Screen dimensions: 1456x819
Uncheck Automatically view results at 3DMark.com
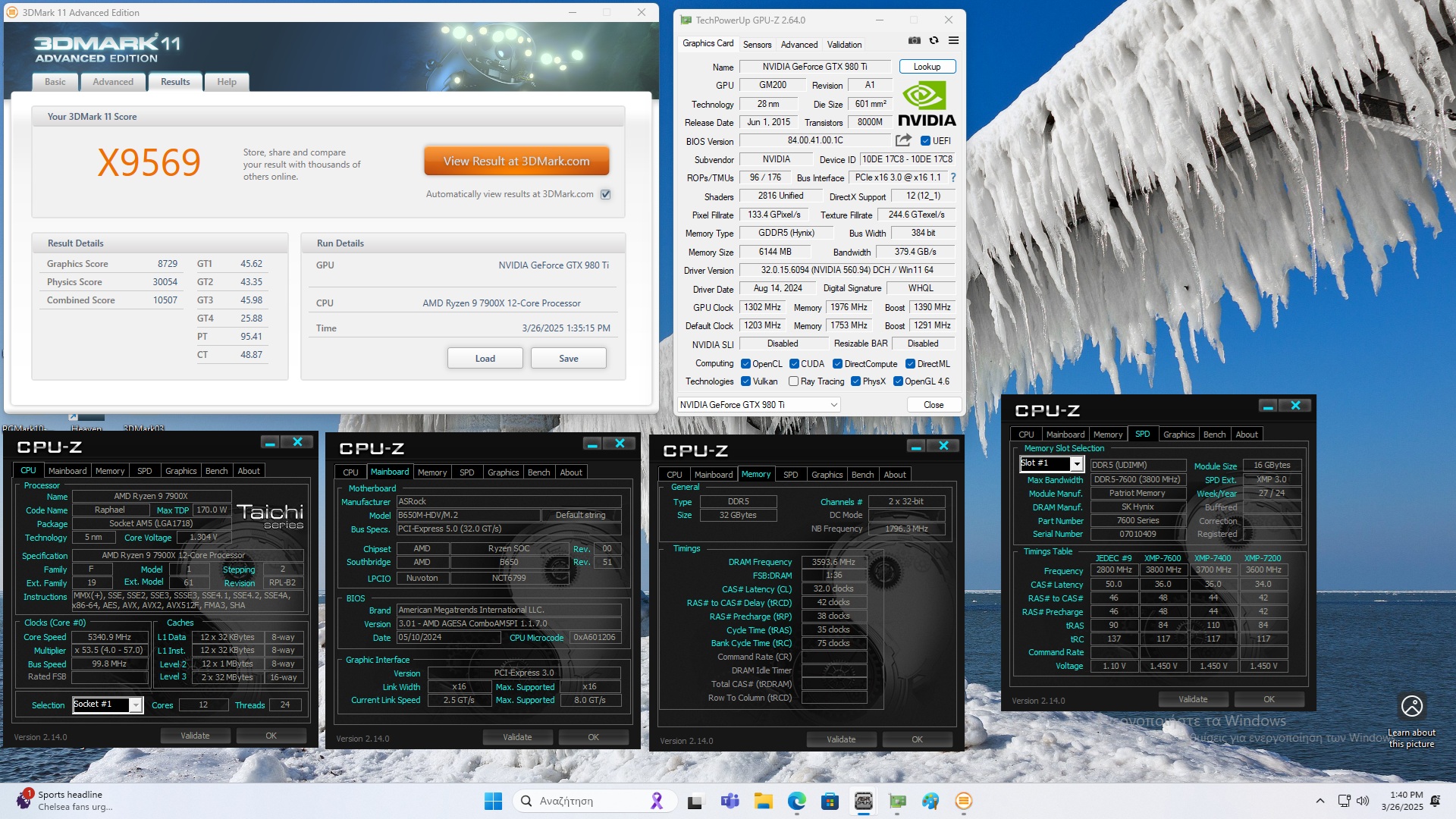click(605, 194)
